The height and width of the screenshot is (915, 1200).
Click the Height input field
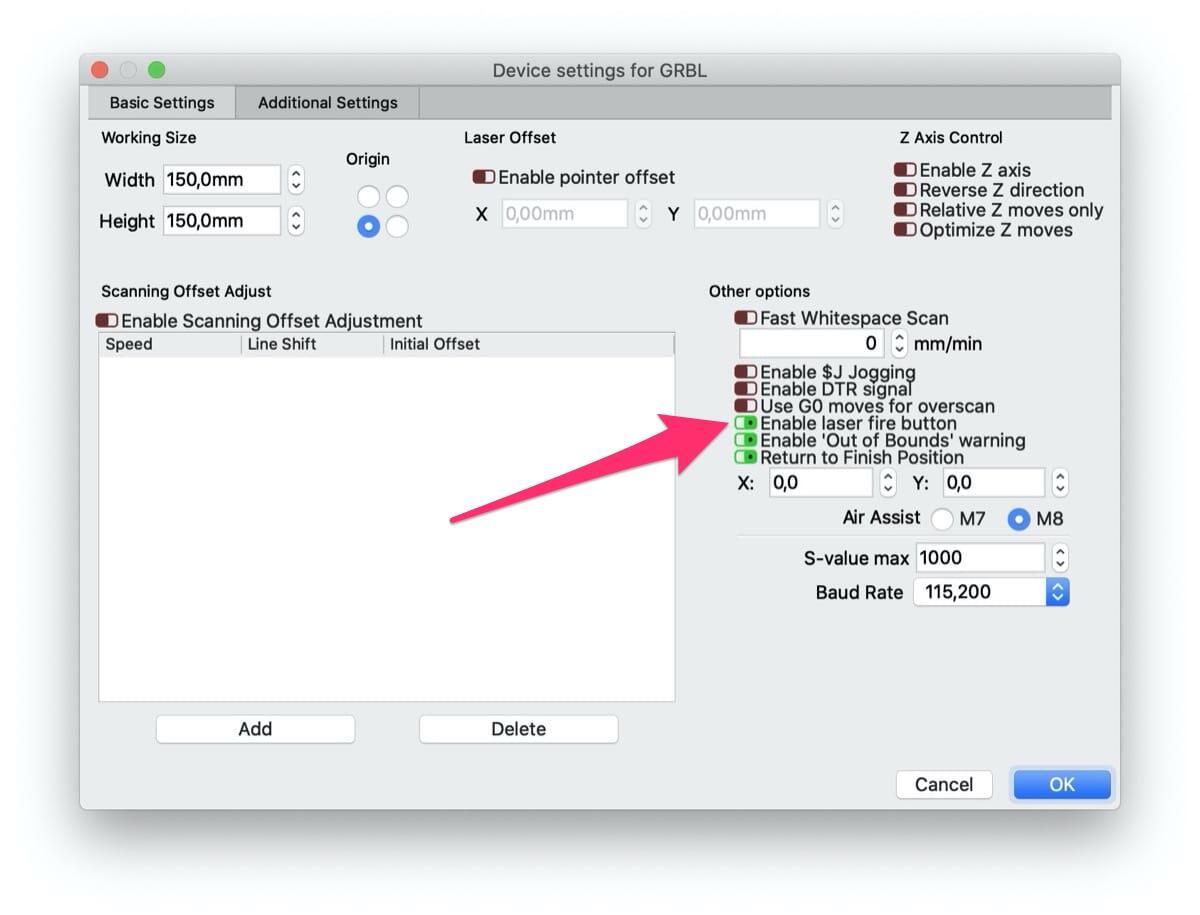[x=221, y=221]
